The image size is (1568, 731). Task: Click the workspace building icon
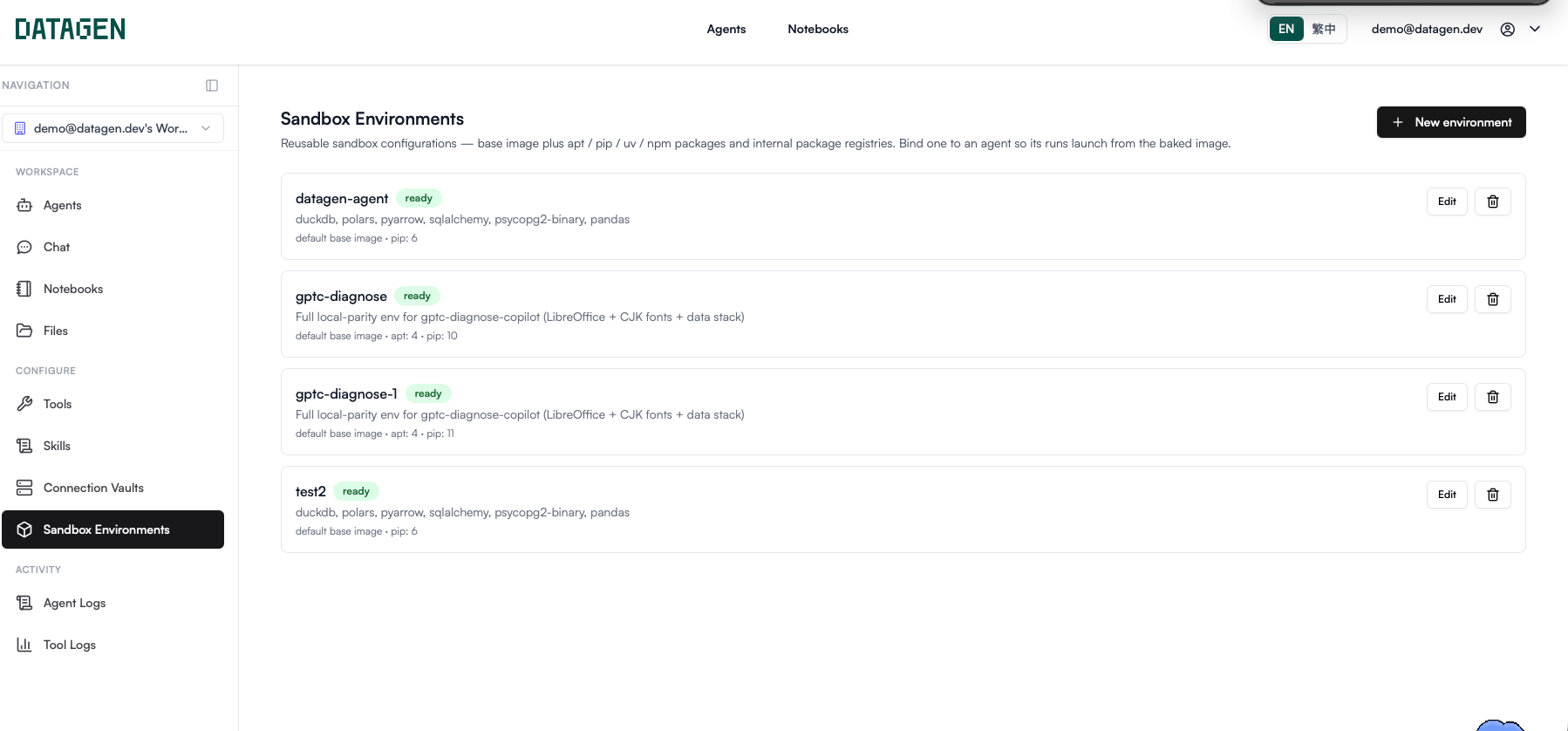[x=20, y=128]
